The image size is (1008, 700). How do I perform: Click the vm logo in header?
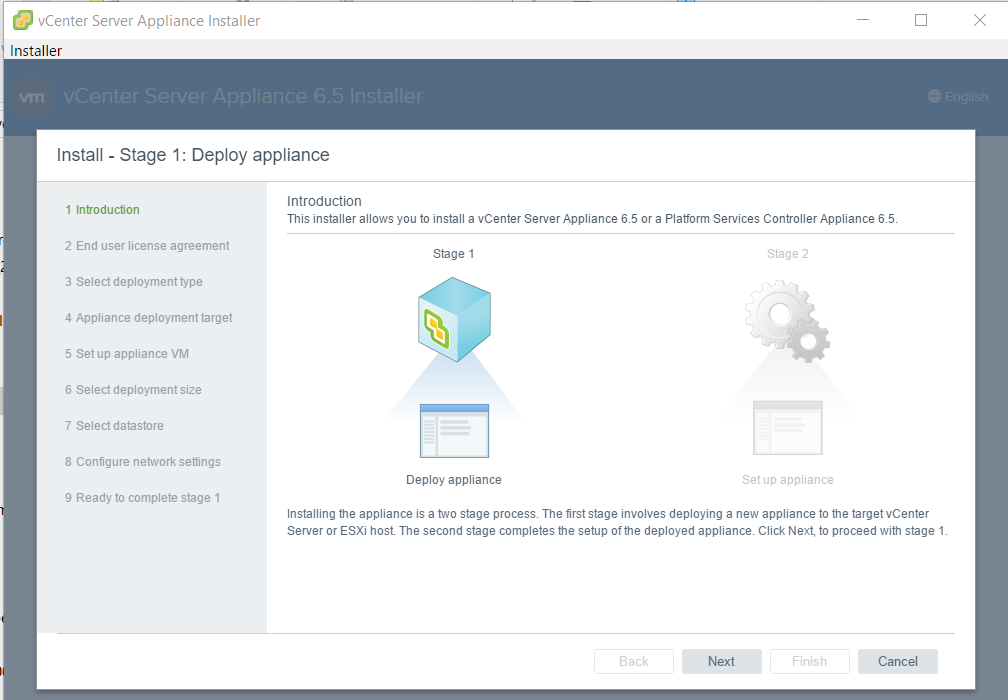pos(32,97)
